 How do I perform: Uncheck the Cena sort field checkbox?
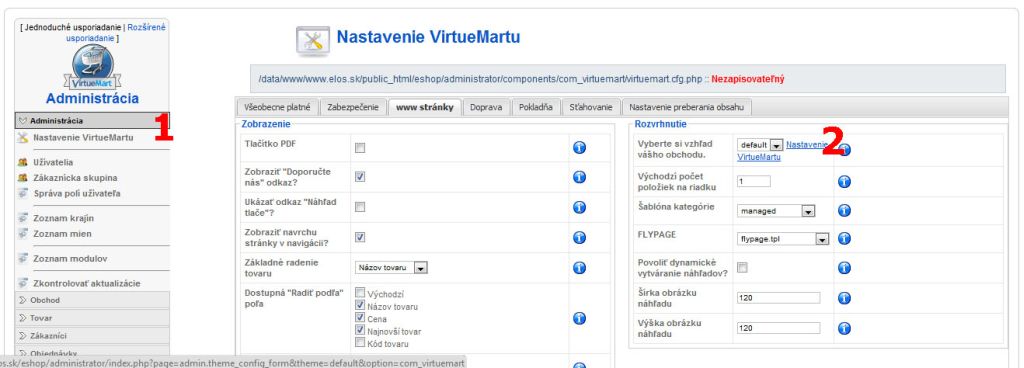[360, 318]
